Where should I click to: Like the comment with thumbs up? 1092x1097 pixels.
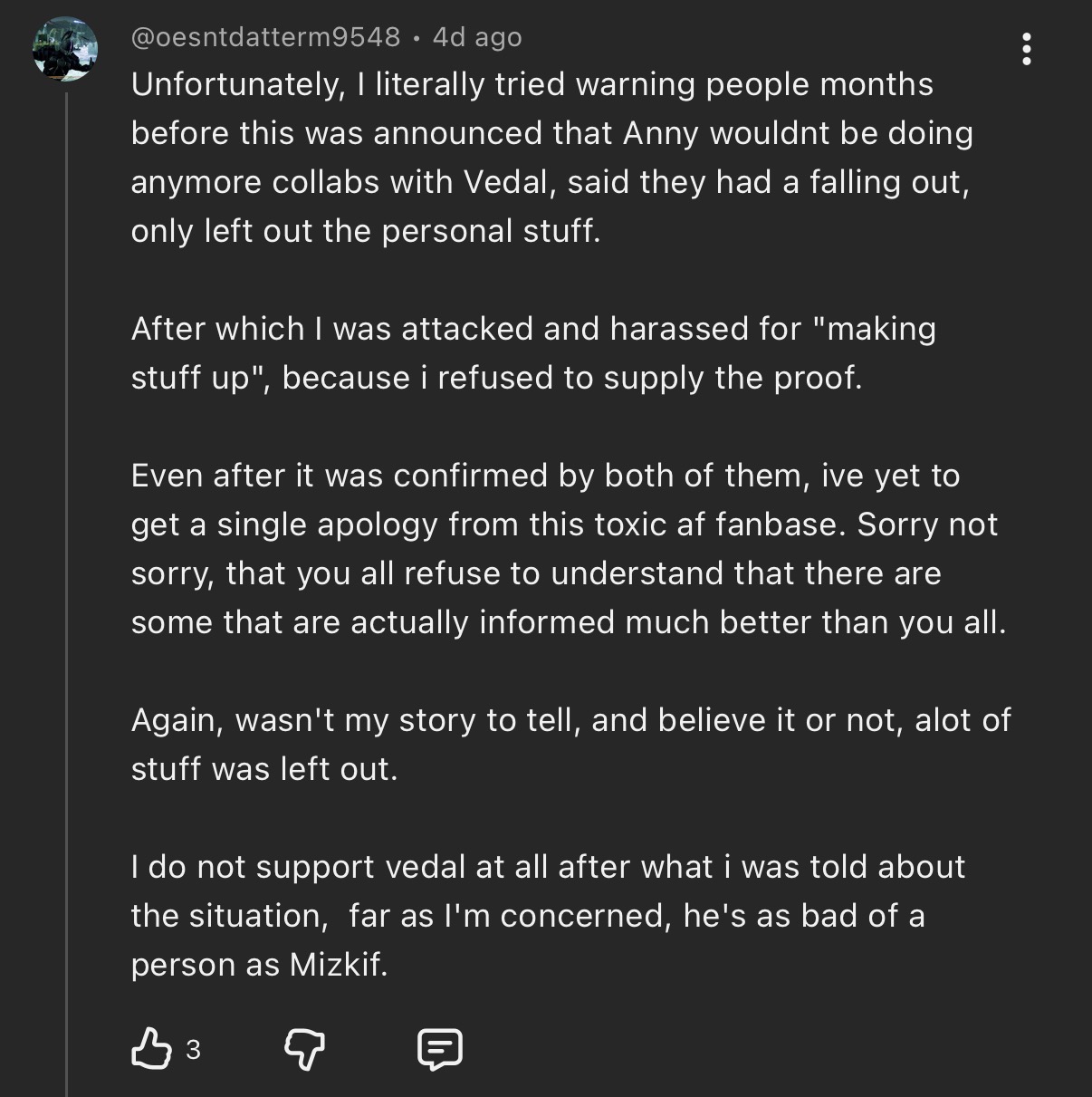click(151, 1049)
